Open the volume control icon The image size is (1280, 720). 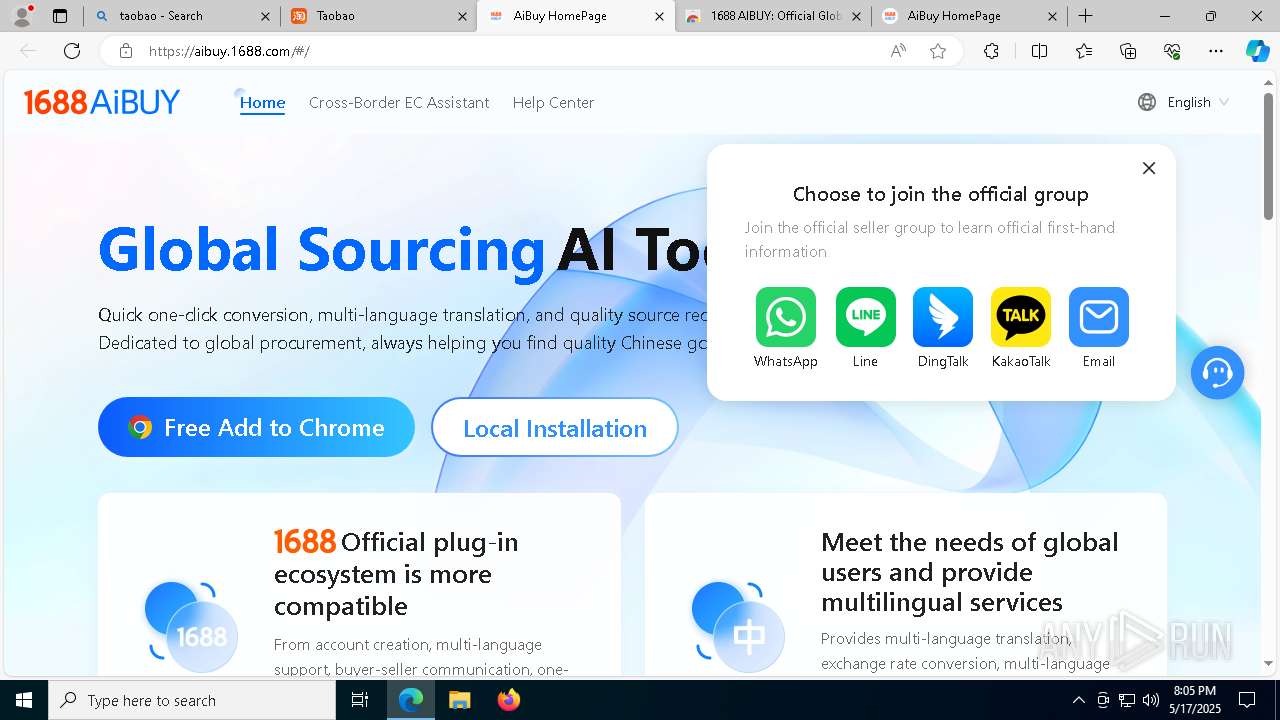1151,700
